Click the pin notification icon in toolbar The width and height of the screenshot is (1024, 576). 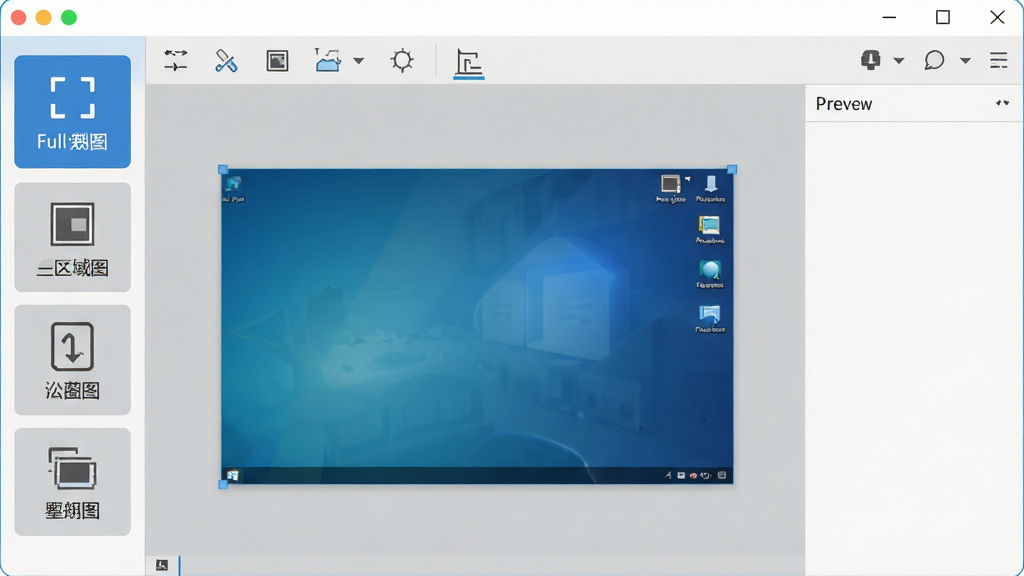pyautogui.click(x=871, y=60)
